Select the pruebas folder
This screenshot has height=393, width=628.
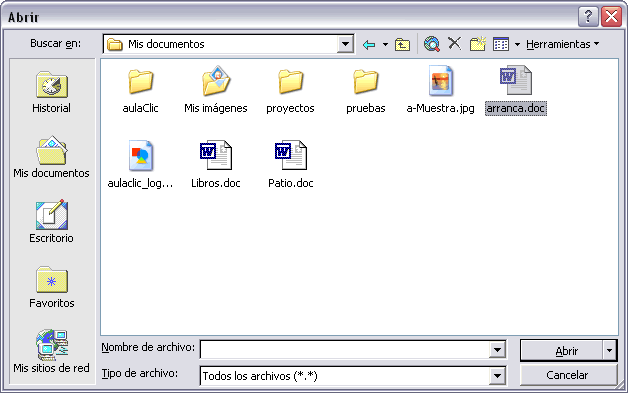click(x=366, y=91)
